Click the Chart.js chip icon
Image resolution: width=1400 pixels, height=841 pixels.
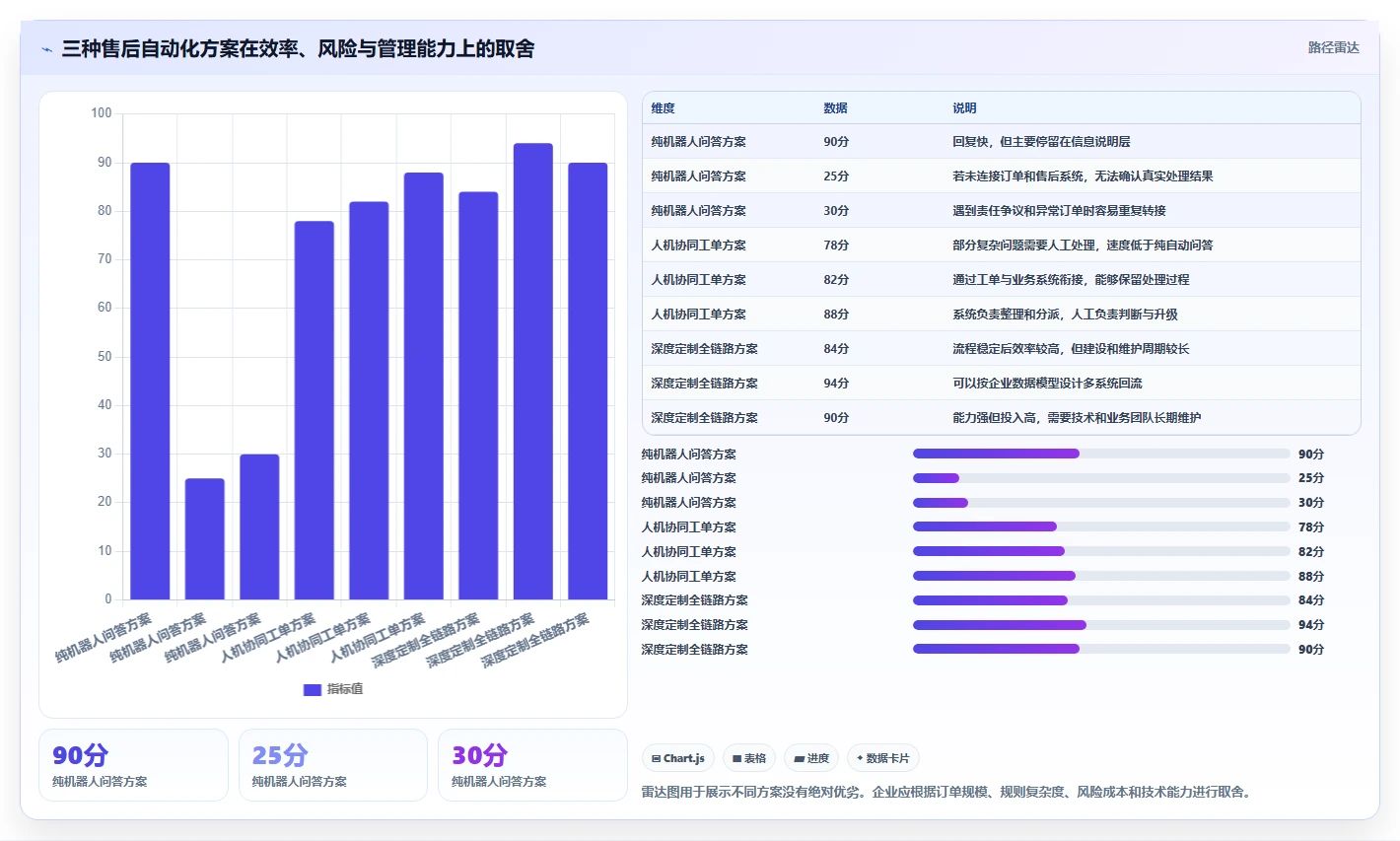656,758
